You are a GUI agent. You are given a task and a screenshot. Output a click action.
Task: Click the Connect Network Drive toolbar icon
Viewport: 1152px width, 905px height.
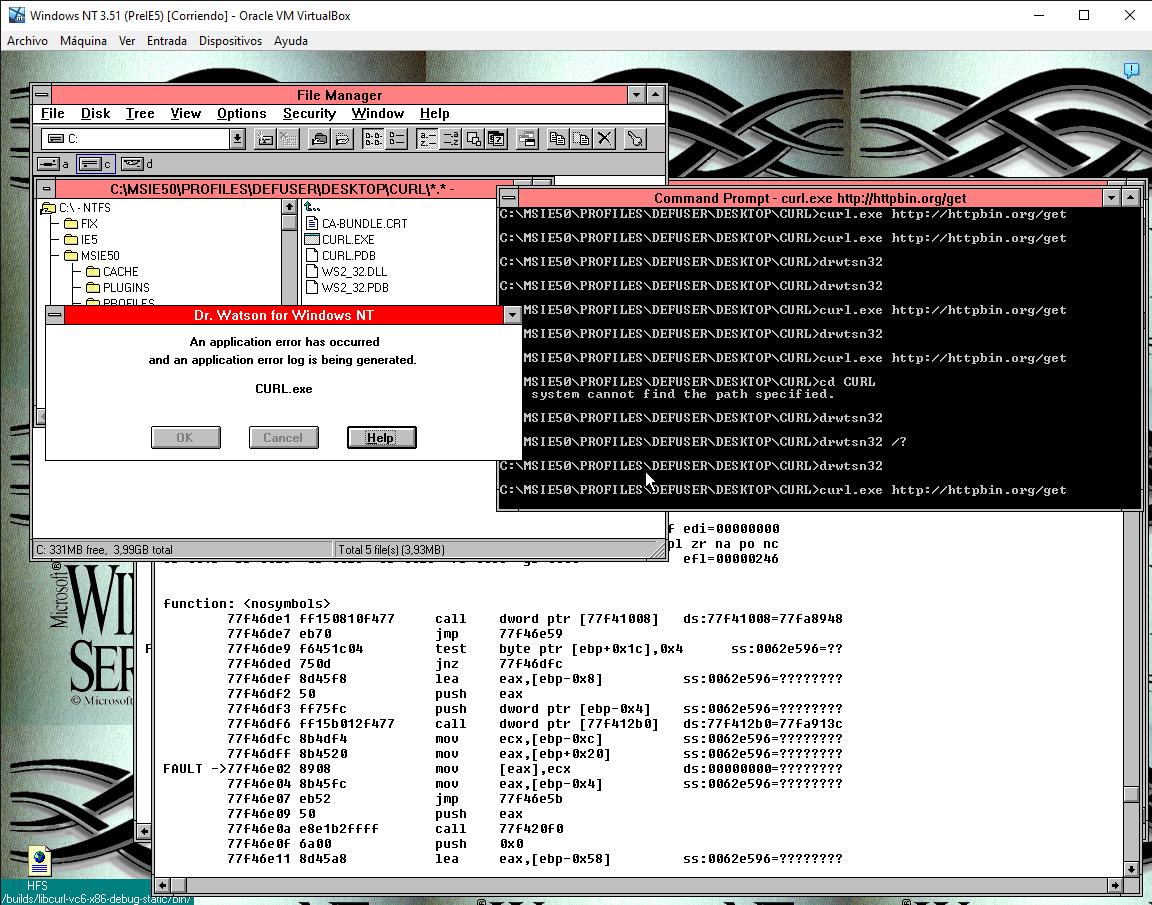pos(265,139)
